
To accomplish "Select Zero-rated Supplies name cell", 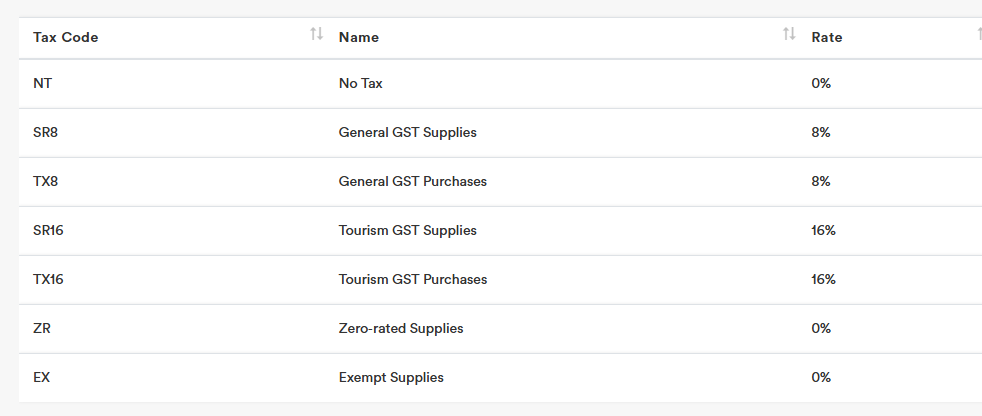I will click(x=401, y=328).
